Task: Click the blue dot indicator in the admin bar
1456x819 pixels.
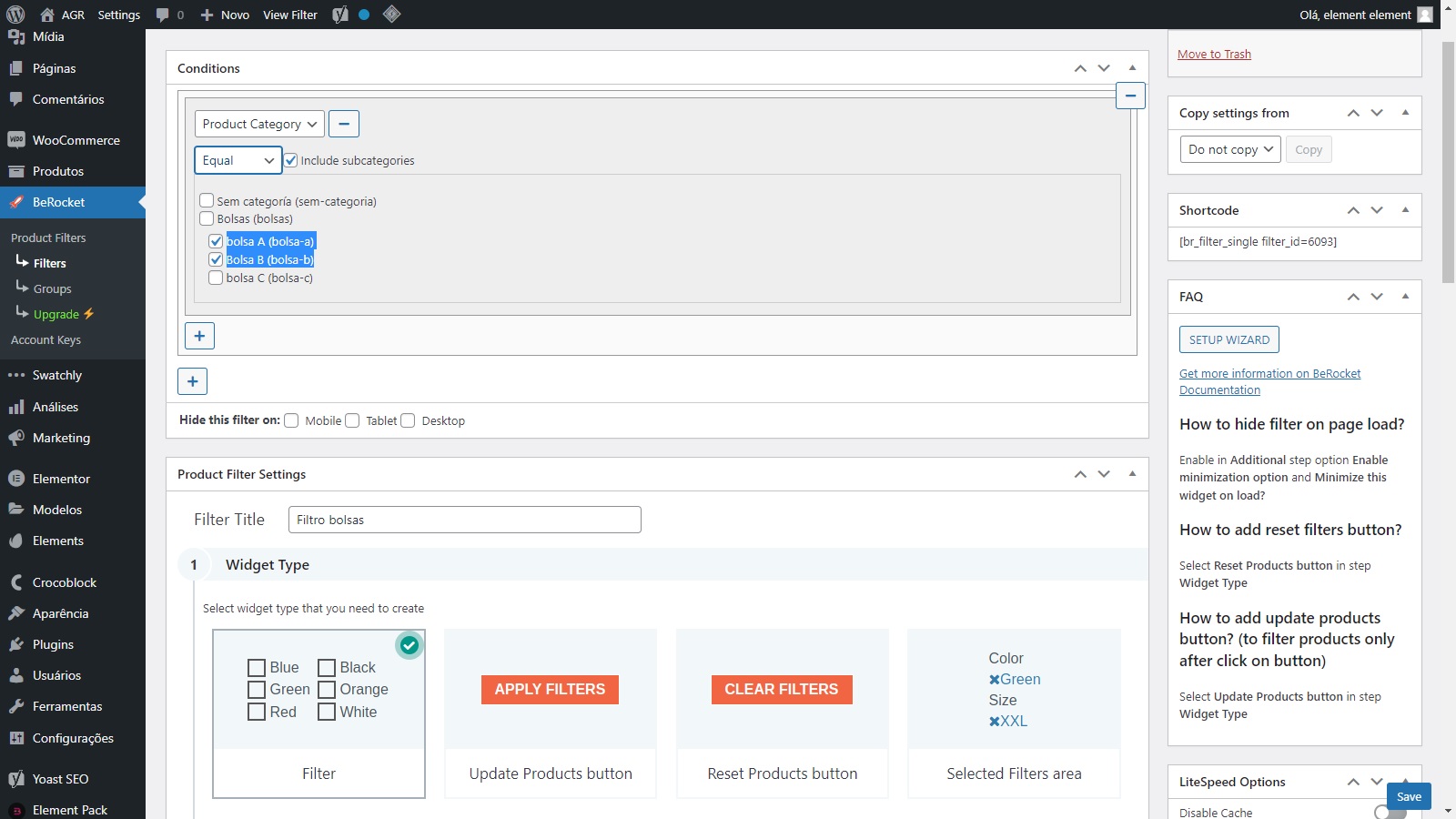Action: (364, 15)
